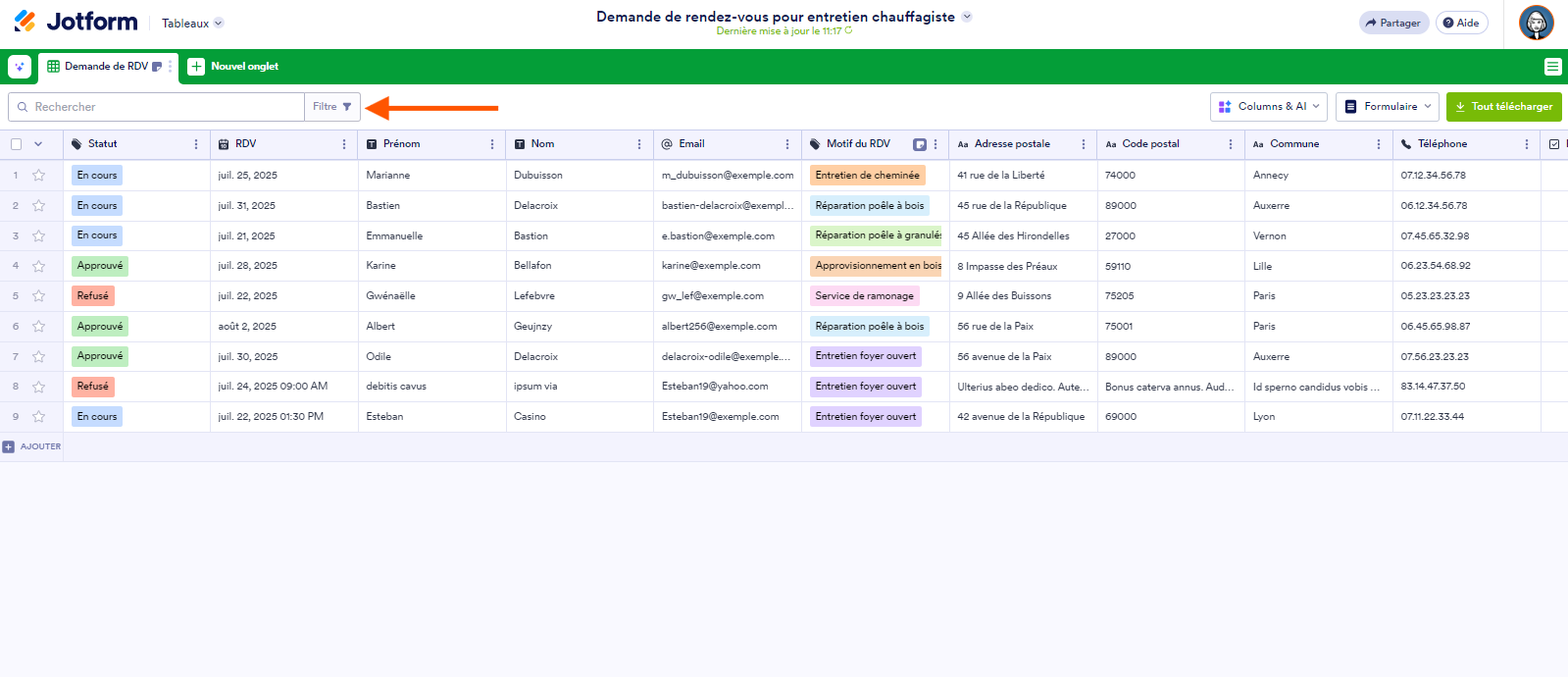This screenshot has width=1568, height=677.
Task: Click the plus icon for Nouvel onglet
Action: tap(196, 67)
